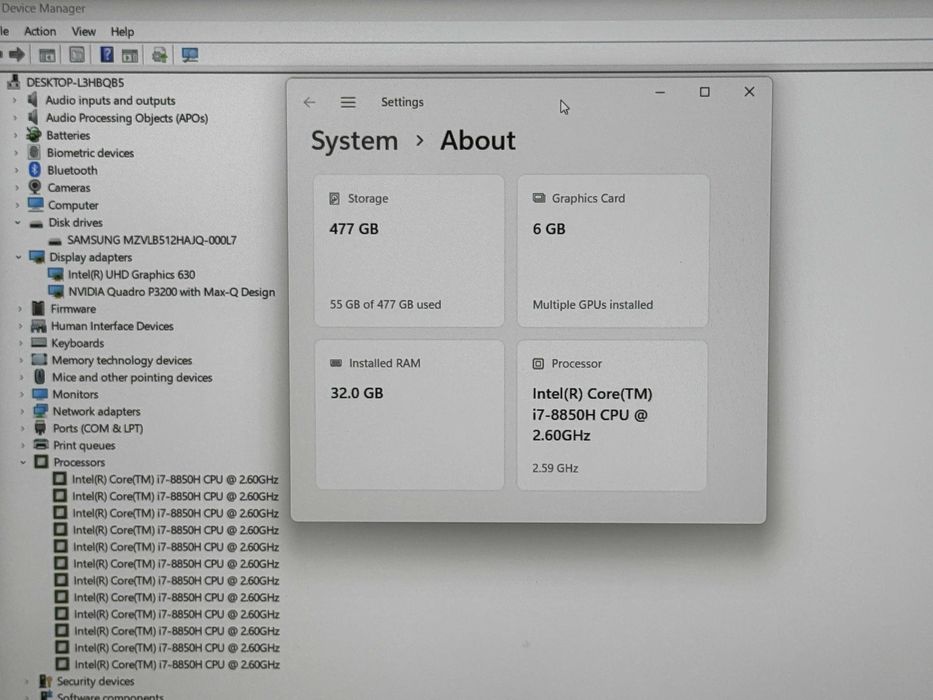Click the Human Interface Devices icon
This screenshot has height=700, width=933.
[39, 326]
